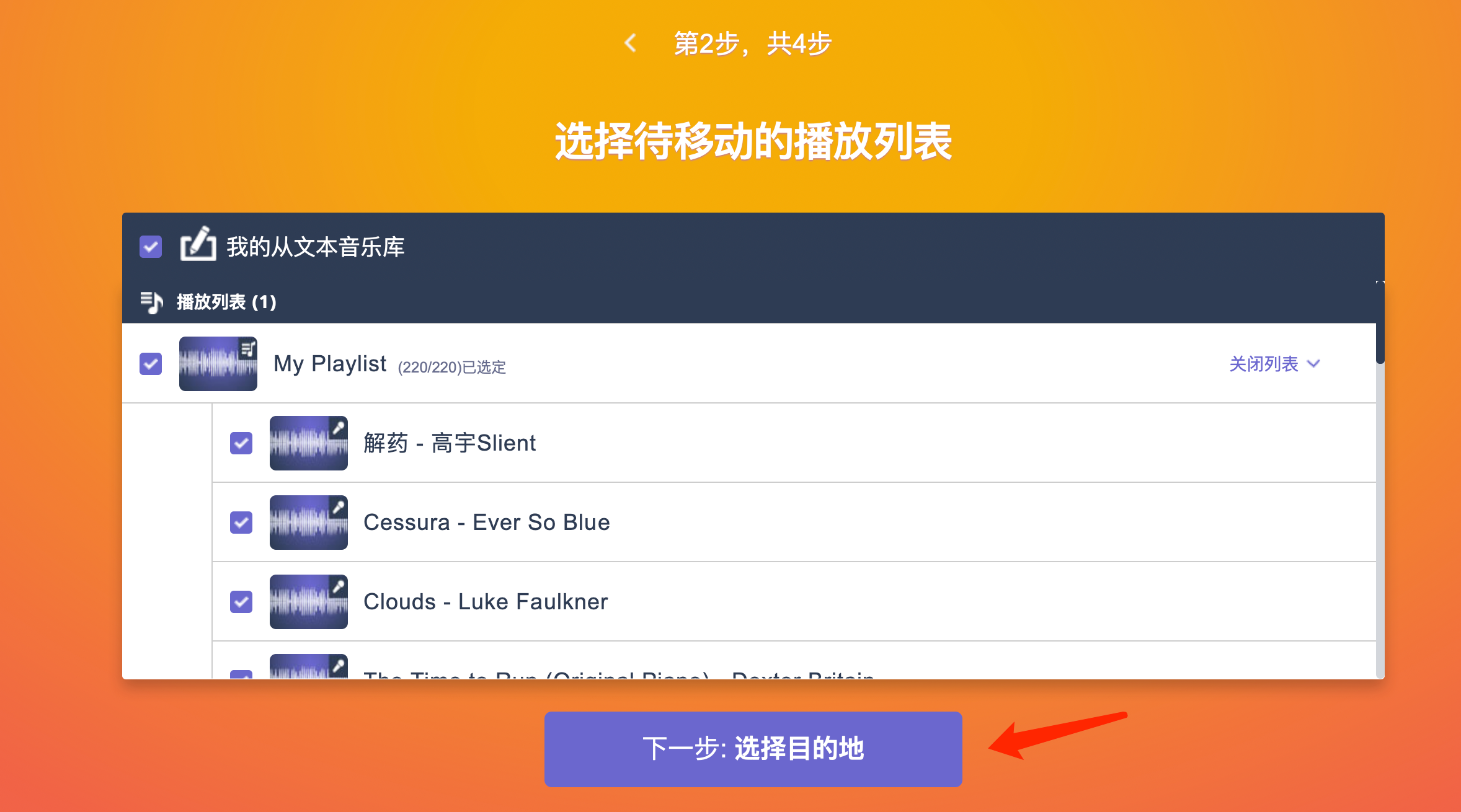Toggle the Clouds - Luke Faulkner checkbox
The width and height of the screenshot is (1461, 812).
241,602
